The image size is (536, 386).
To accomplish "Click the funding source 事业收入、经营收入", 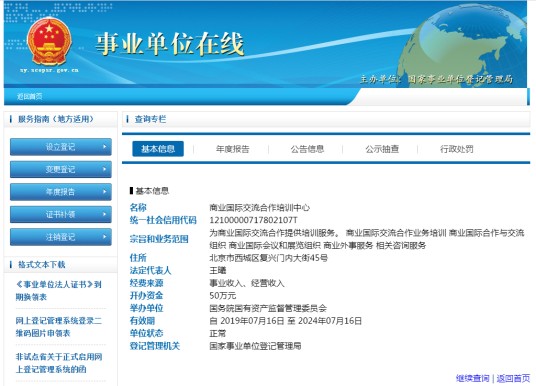I will [x=247, y=283].
